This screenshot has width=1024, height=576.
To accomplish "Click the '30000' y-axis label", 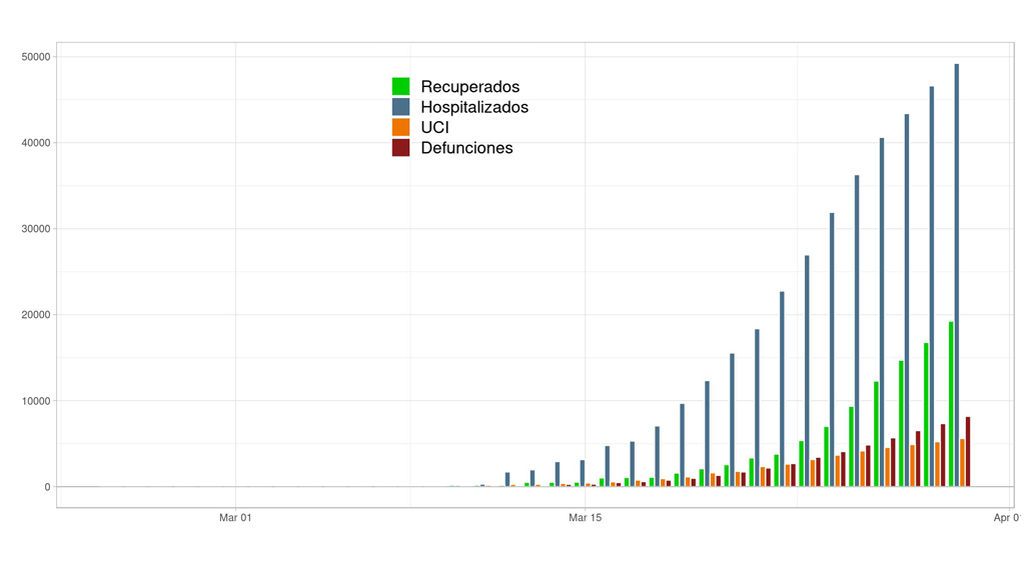I will (36, 229).
